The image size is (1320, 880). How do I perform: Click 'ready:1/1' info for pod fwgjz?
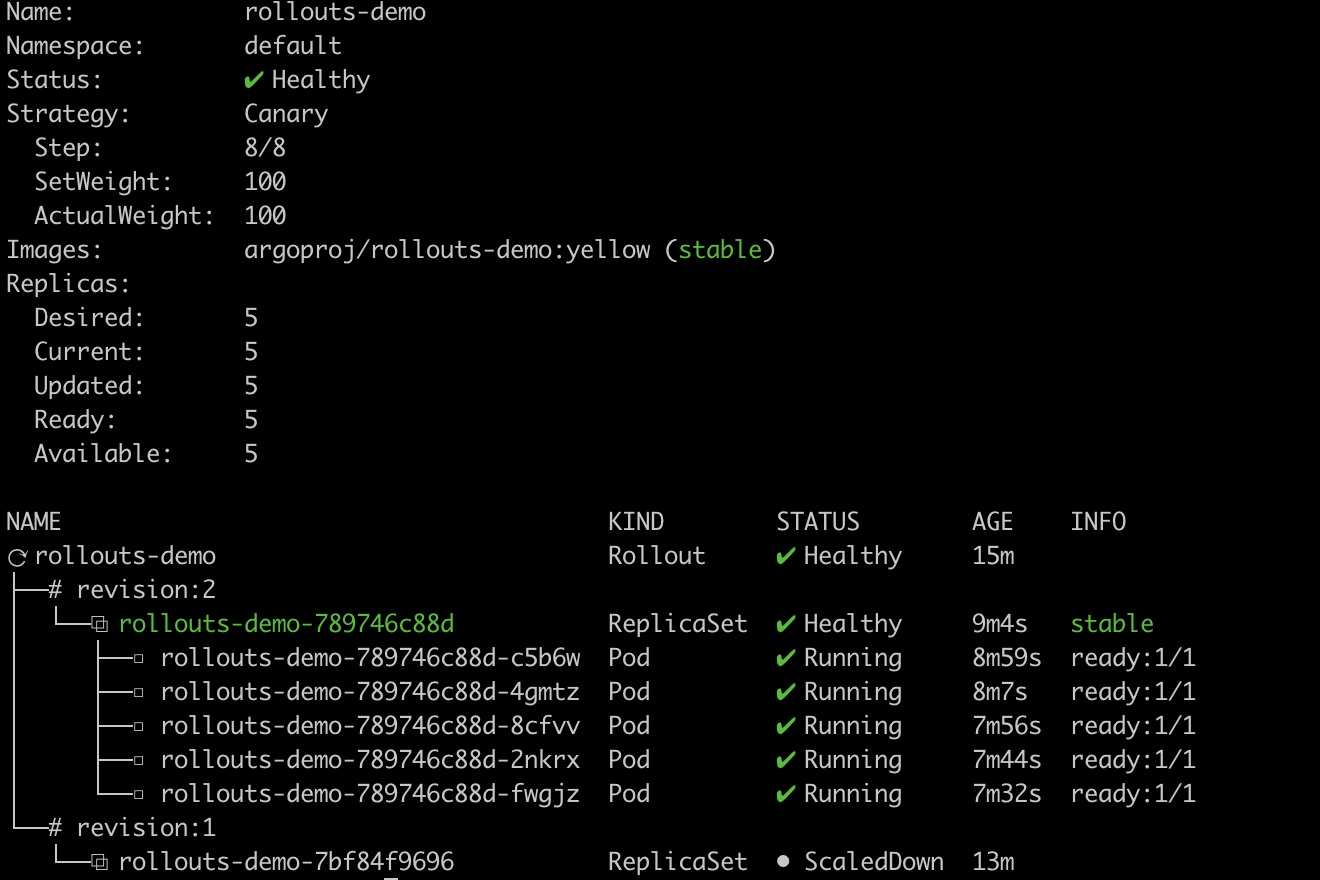coord(1133,794)
